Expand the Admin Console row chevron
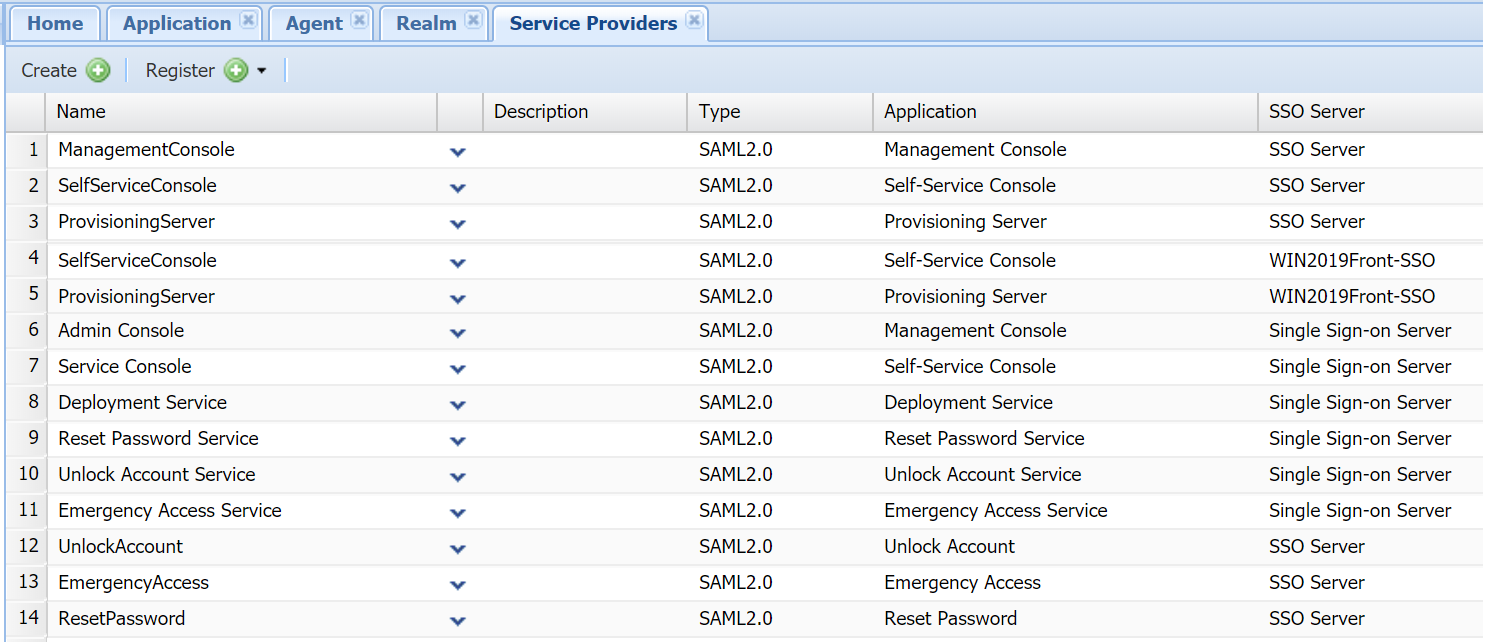Viewport: 1490px width, 642px height. (458, 333)
